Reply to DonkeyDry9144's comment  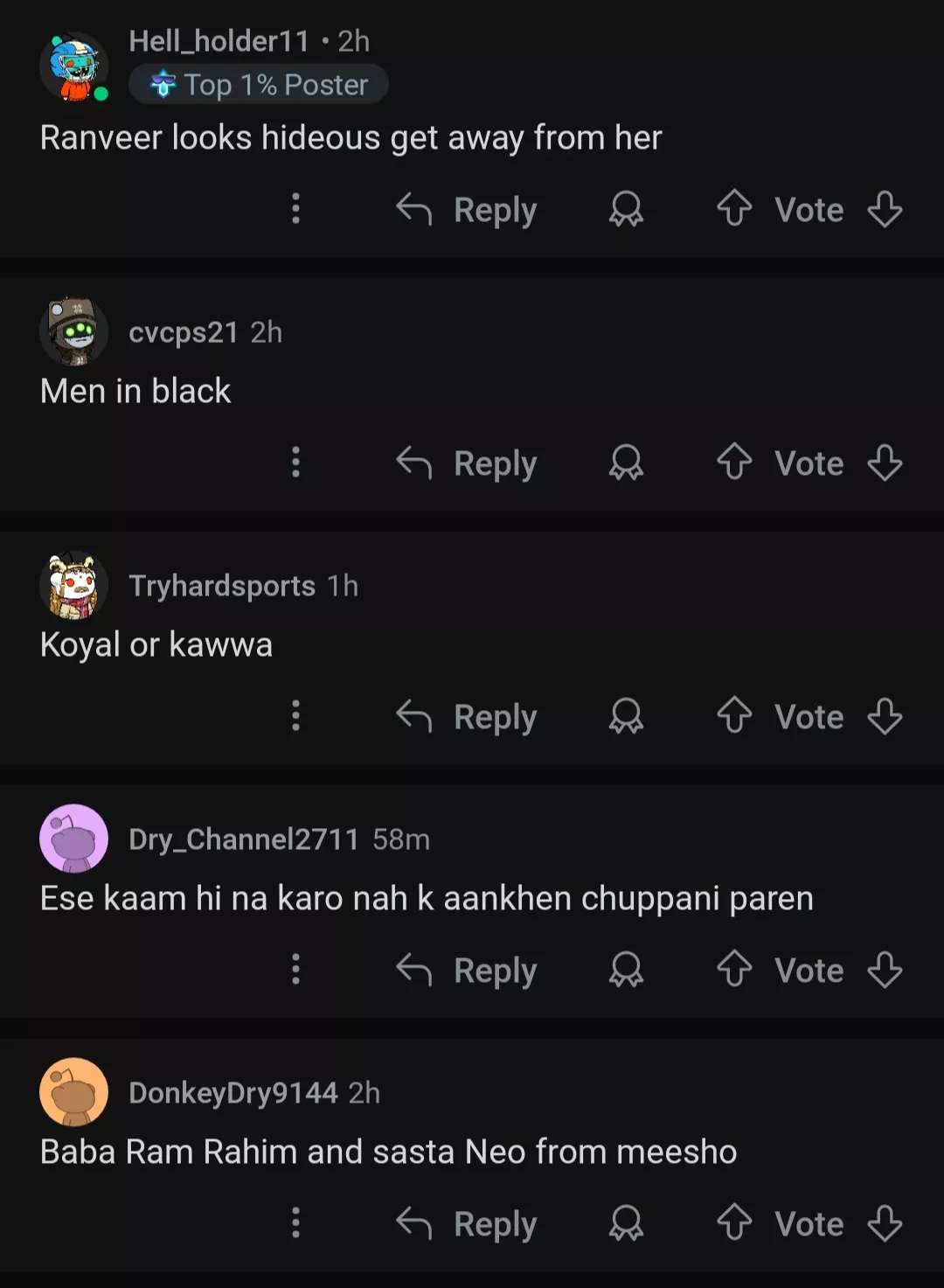coord(467,1223)
